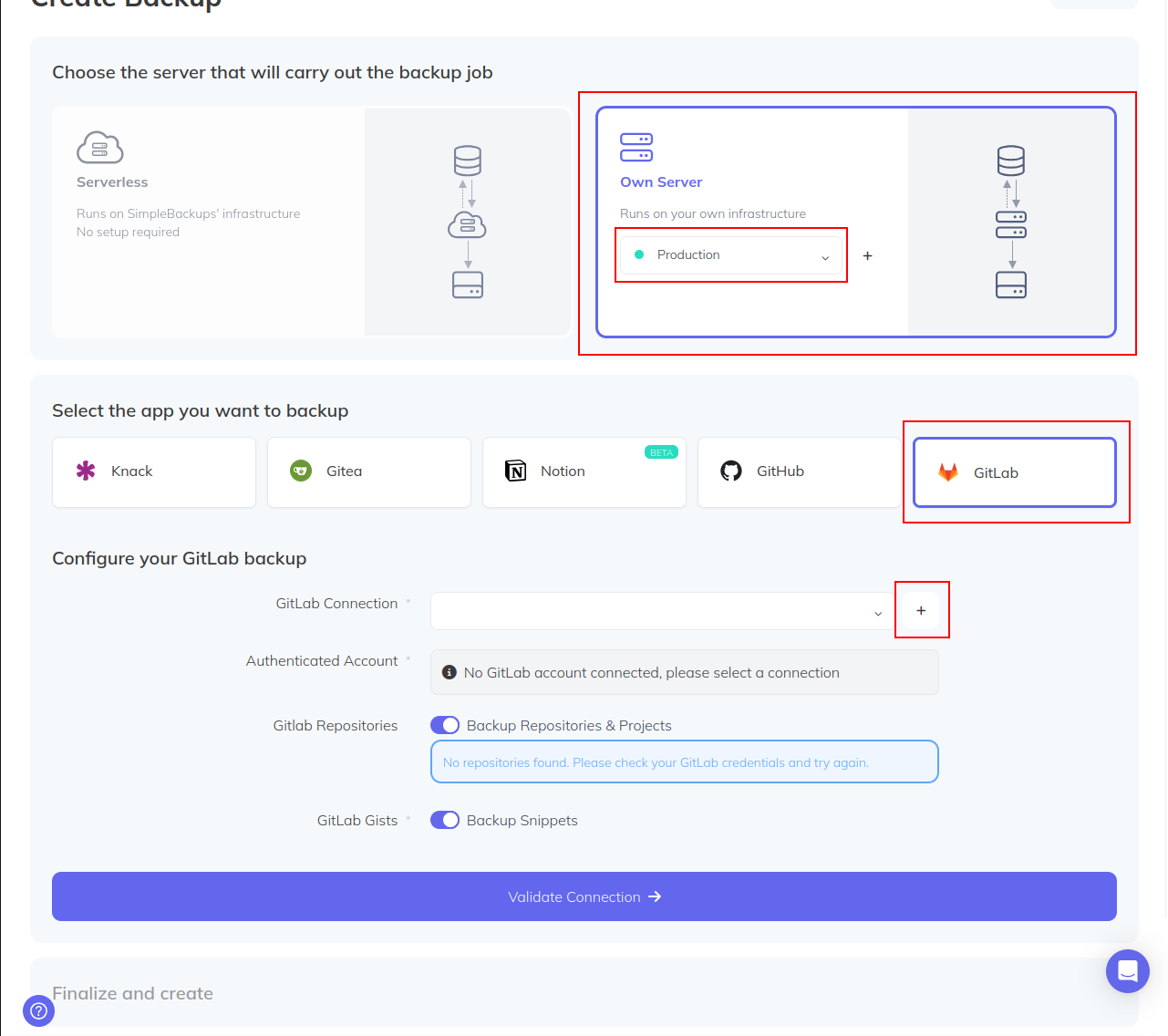Screen dimensions: 1168x1036
Task: Open the help question mark icon
Action: (x=38, y=1010)
